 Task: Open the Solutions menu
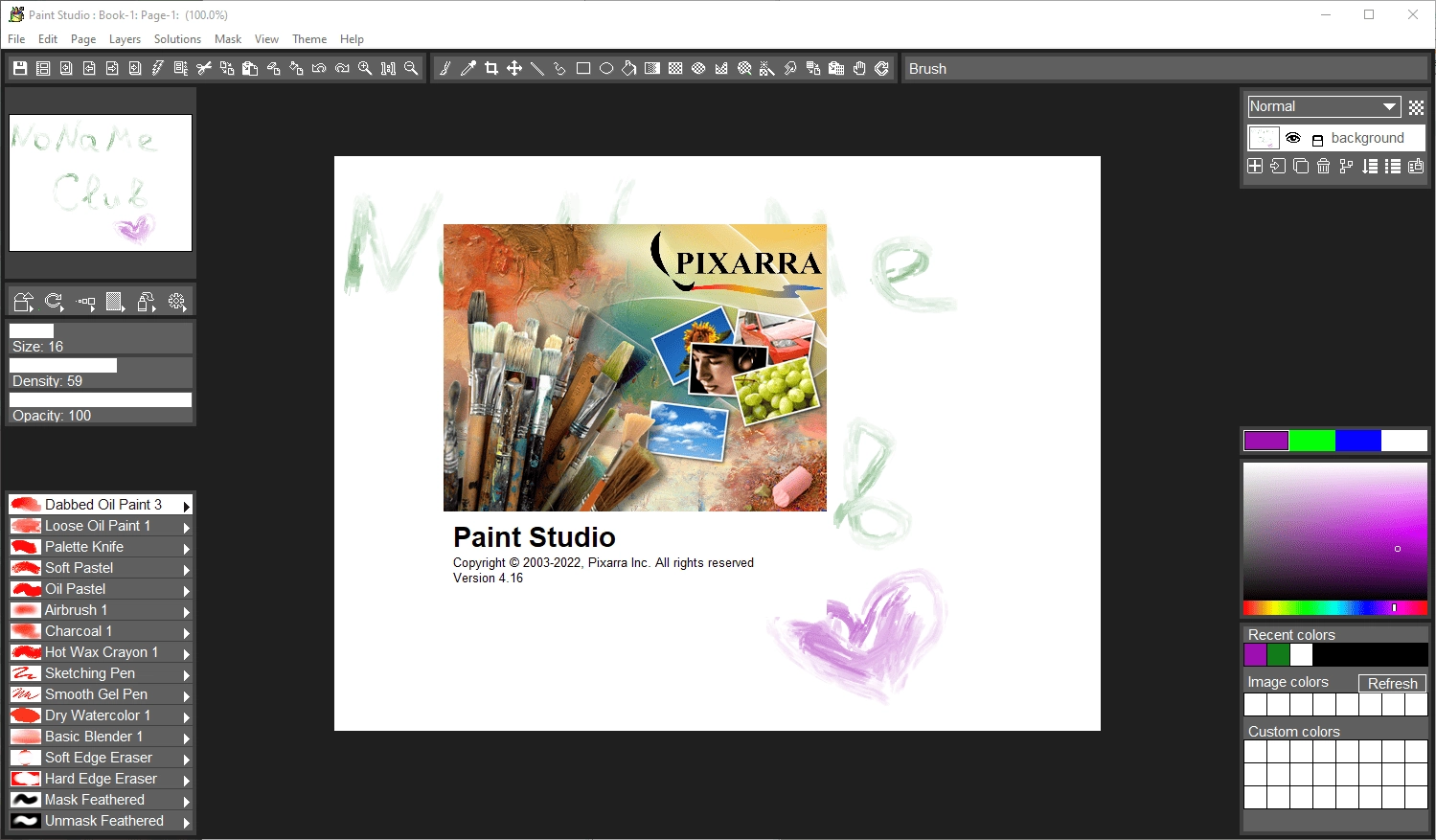[177, 39]
